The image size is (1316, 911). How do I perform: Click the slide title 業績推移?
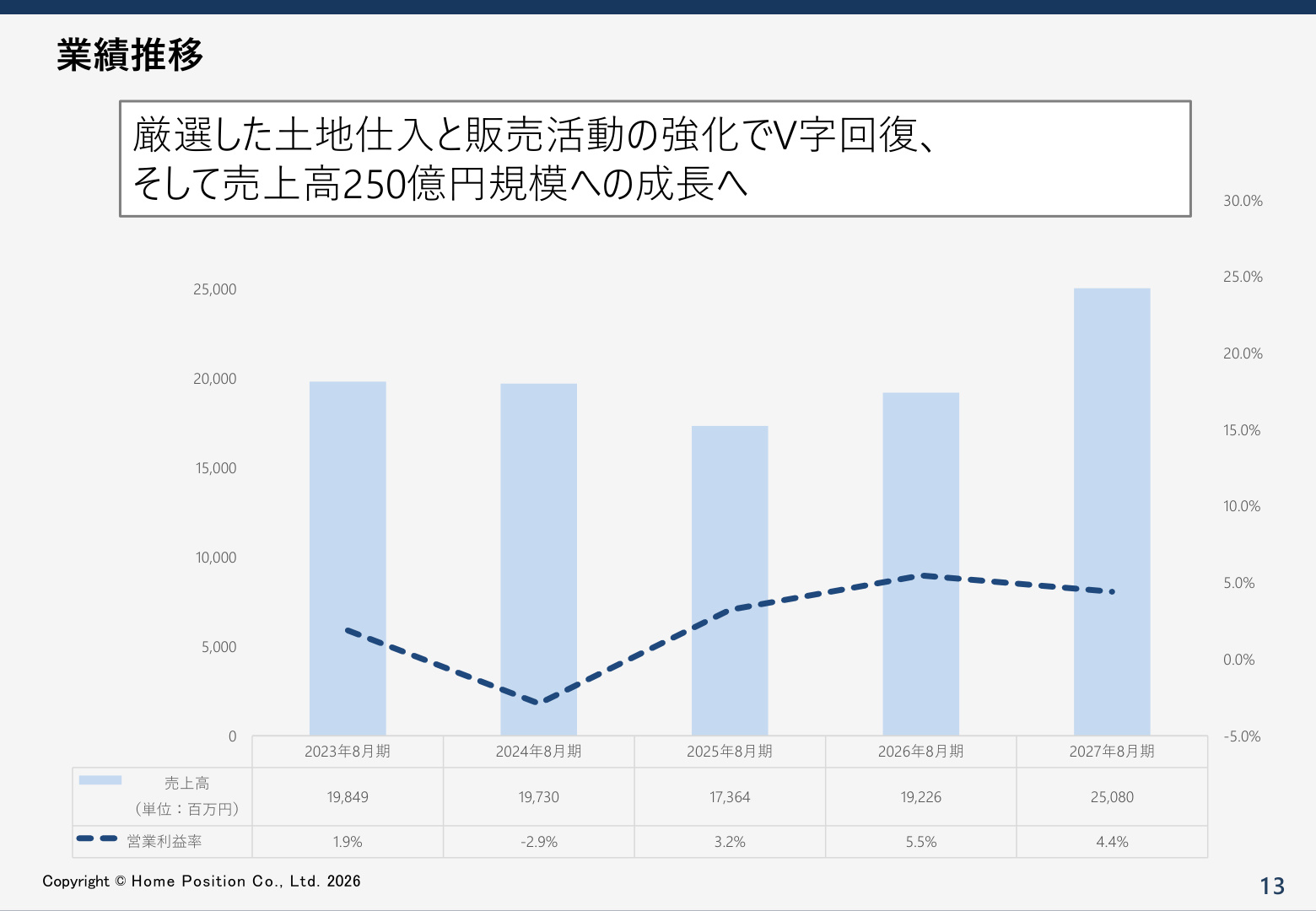pos(130,55)
